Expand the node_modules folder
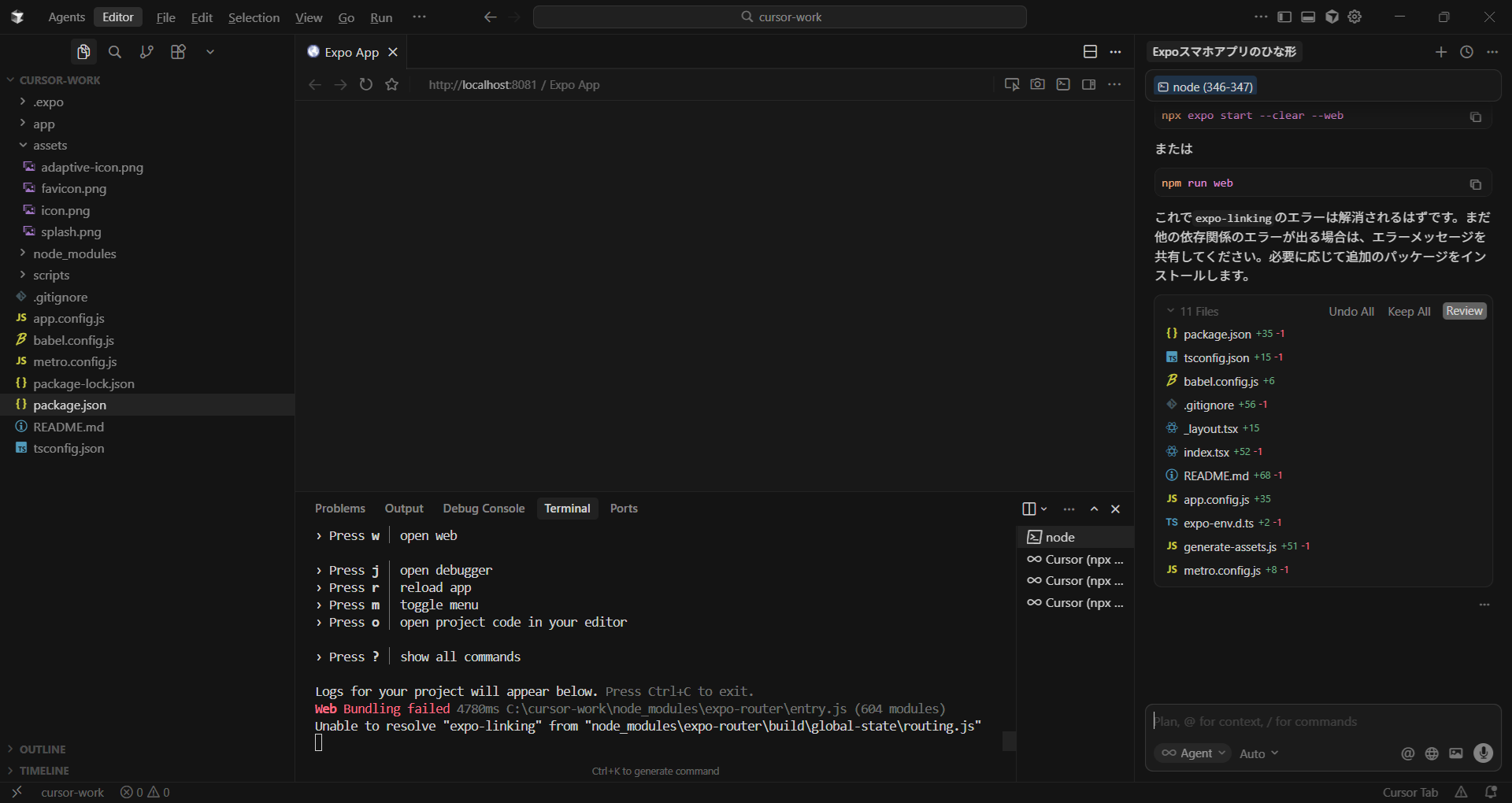 (x=74, y=253)
